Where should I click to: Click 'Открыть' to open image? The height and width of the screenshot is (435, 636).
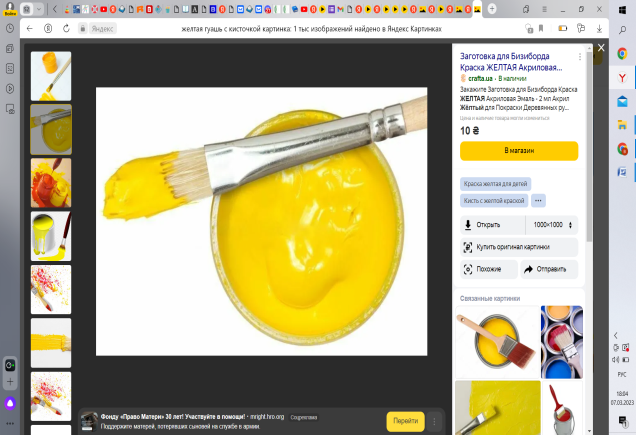[x=492, y=225]
